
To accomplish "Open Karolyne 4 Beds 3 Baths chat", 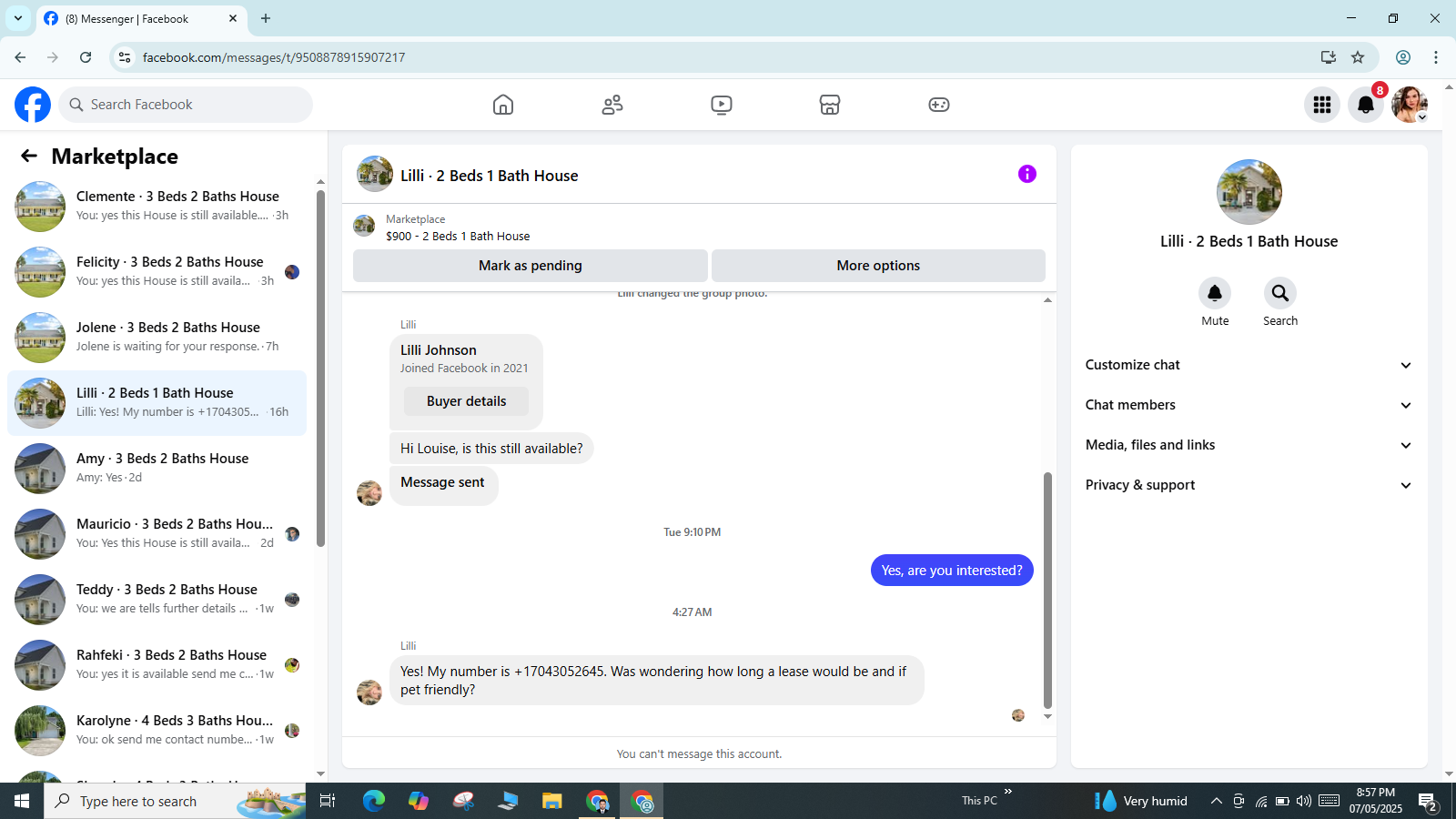I will click(157, 731).
